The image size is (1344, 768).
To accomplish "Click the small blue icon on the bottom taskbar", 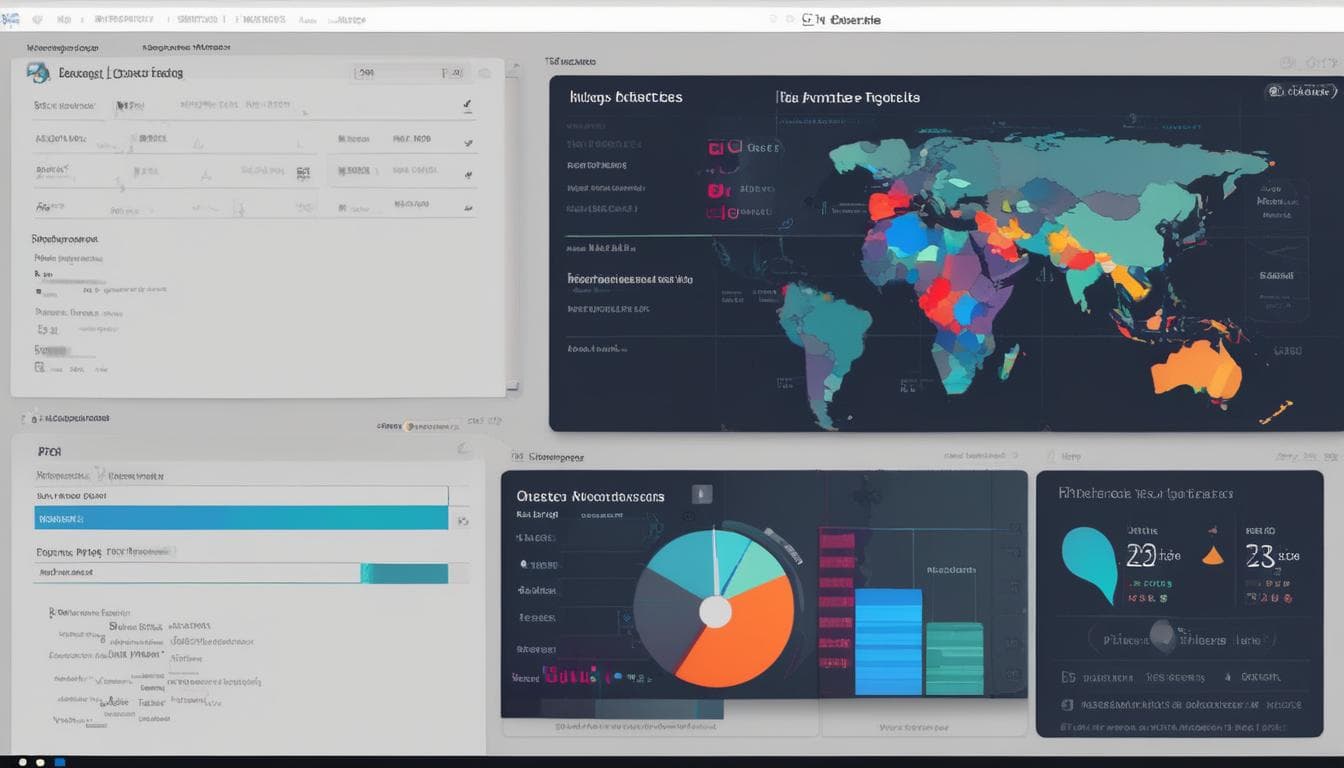I will (60, 762).
